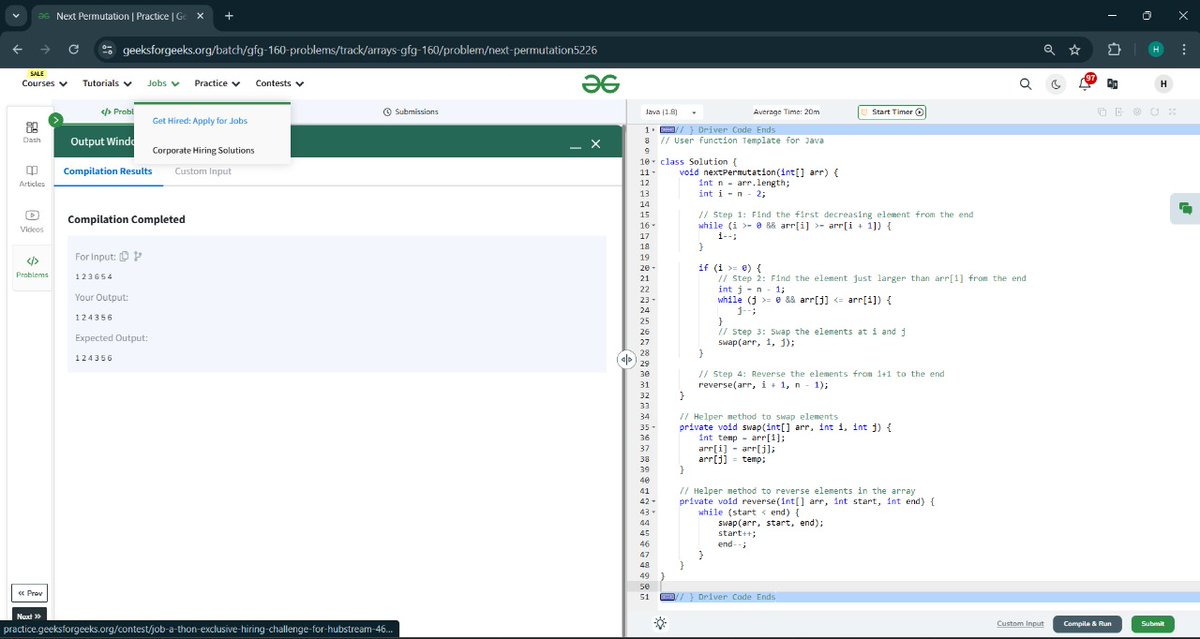Open browser zoom magnifier in address bar
Image resolution: width=1200 pixels, height=639 pixels.
tap(1048, 49)
